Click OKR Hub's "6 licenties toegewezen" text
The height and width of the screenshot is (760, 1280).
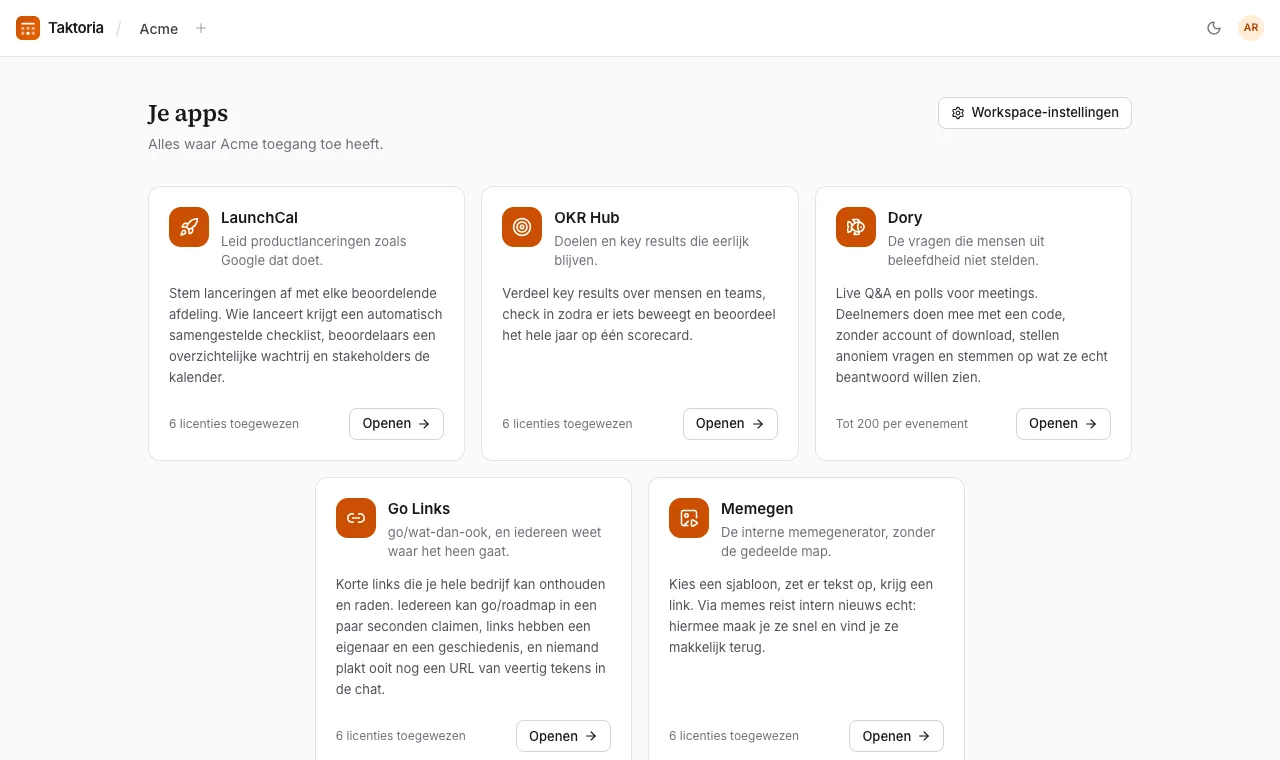[x=567, y=424]
